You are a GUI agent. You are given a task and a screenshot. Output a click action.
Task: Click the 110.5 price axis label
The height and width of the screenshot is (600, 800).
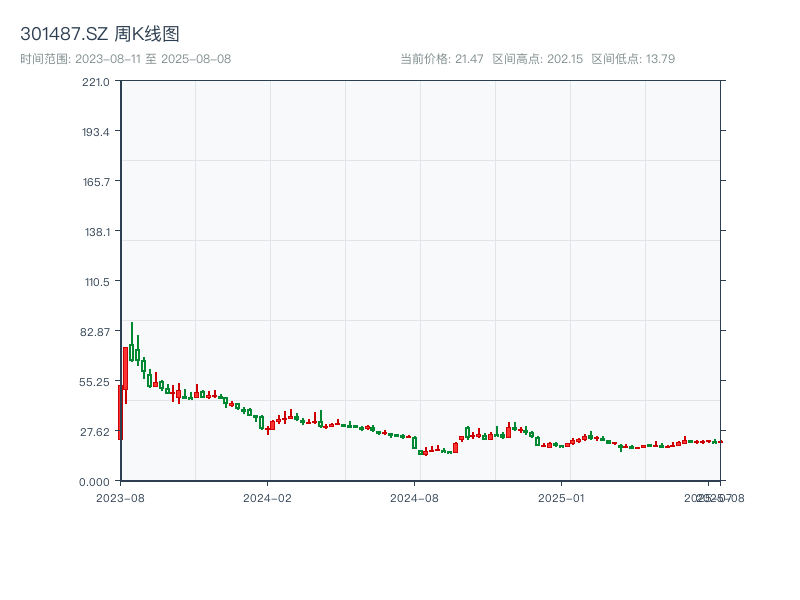95,281
